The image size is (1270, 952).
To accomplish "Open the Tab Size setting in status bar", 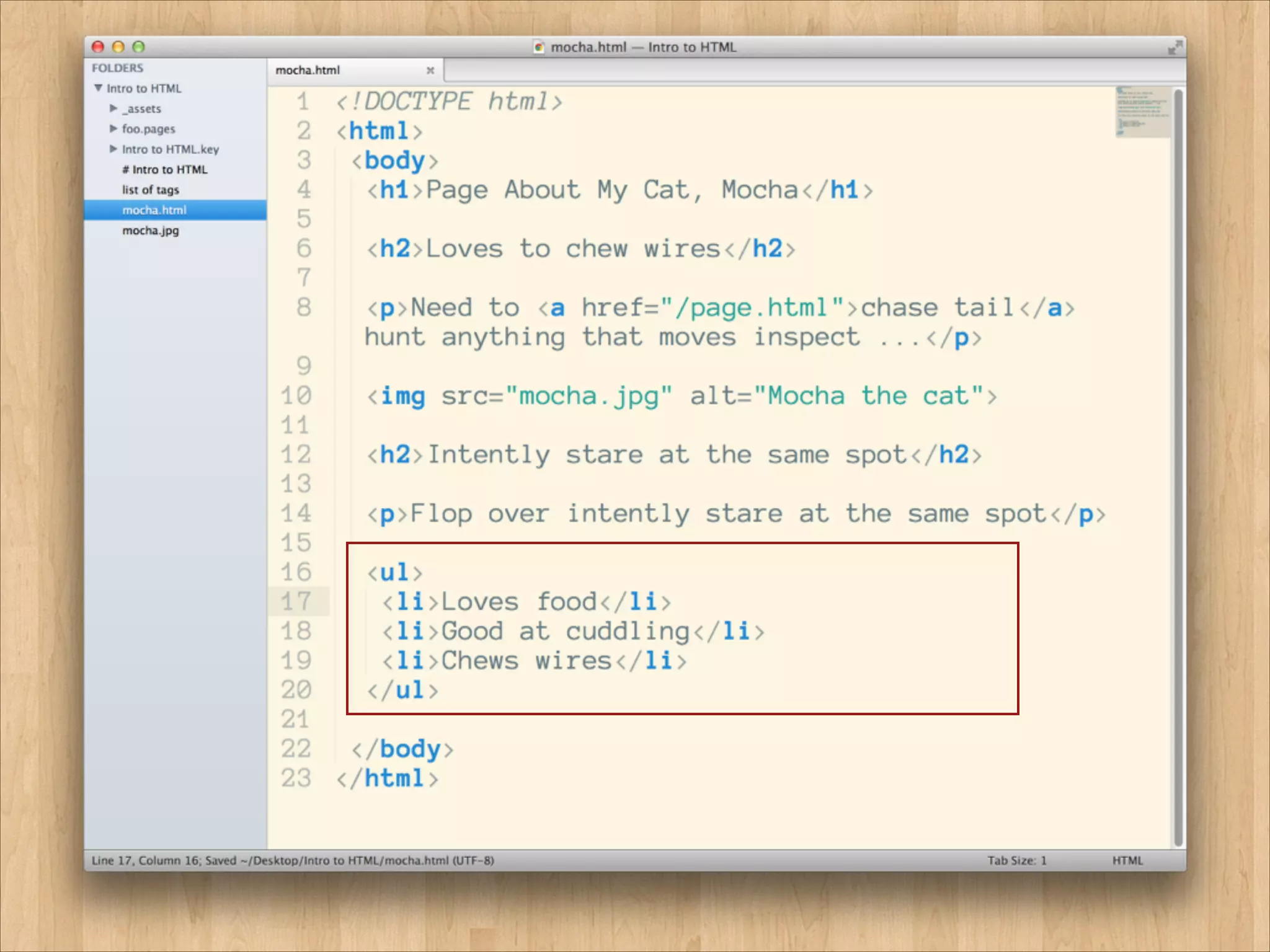I will click(x=1016, y=860).
